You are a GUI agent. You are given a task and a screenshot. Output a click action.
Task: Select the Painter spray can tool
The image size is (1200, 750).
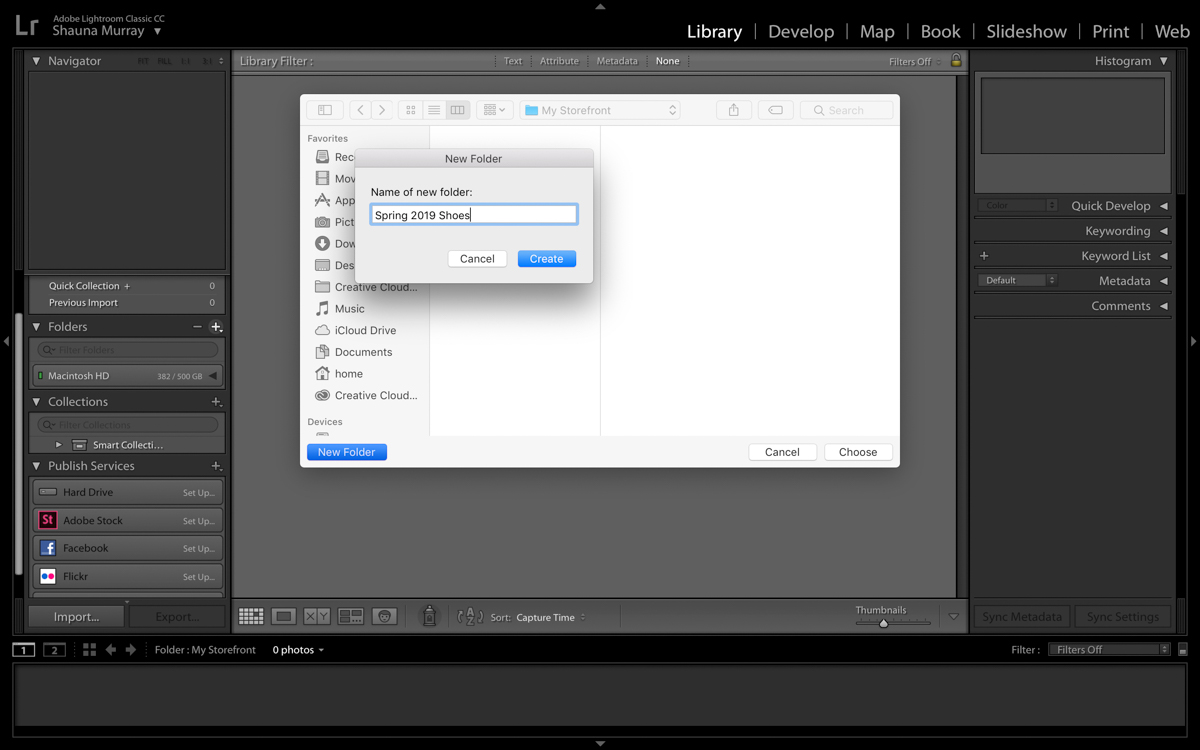pos(429,617)
